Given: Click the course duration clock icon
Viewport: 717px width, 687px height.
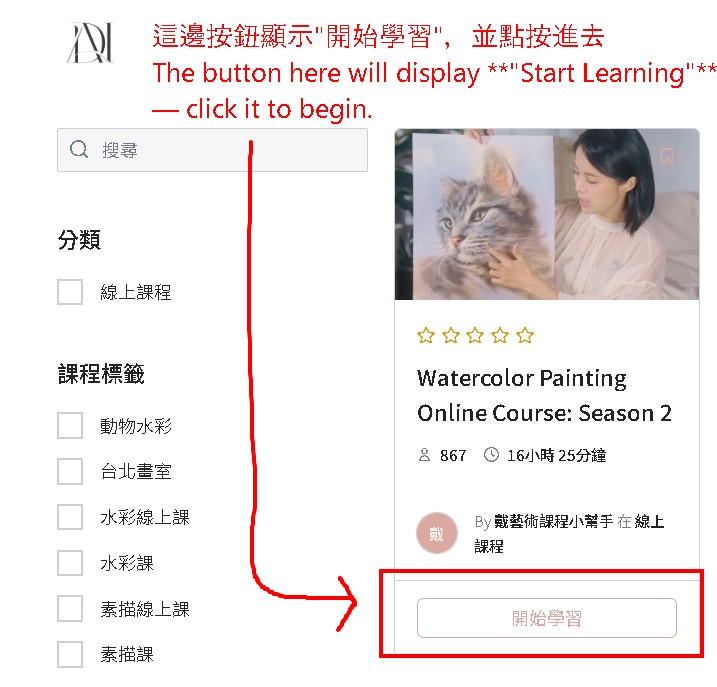Looking at the screenshot, I should pyautogui.click(x=491, y=455).
